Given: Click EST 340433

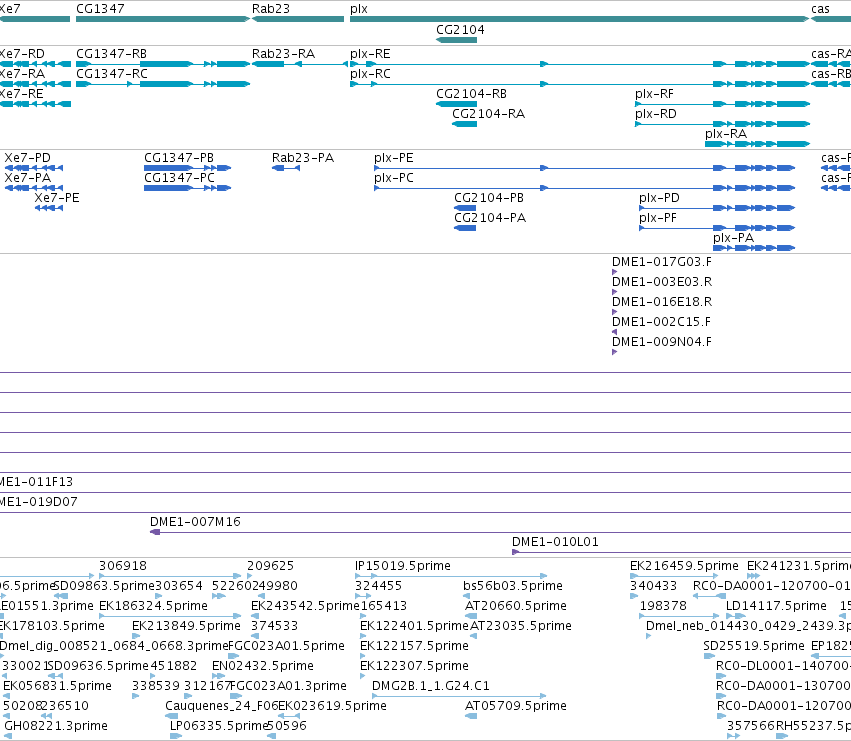Looking at the screenshot, I should pyautogui.click(x=653, y=586).
